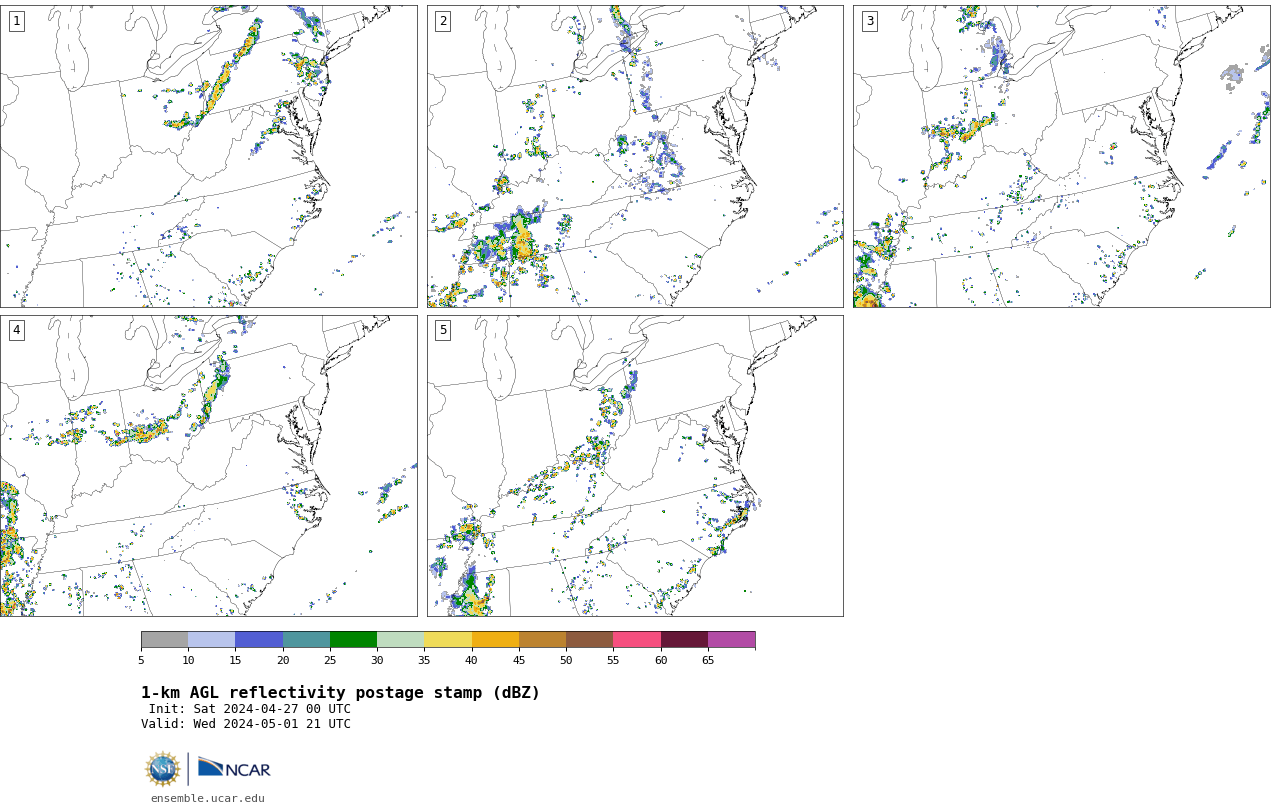
Task: Click the colorbar tick label 5
Action: (141, 660)
